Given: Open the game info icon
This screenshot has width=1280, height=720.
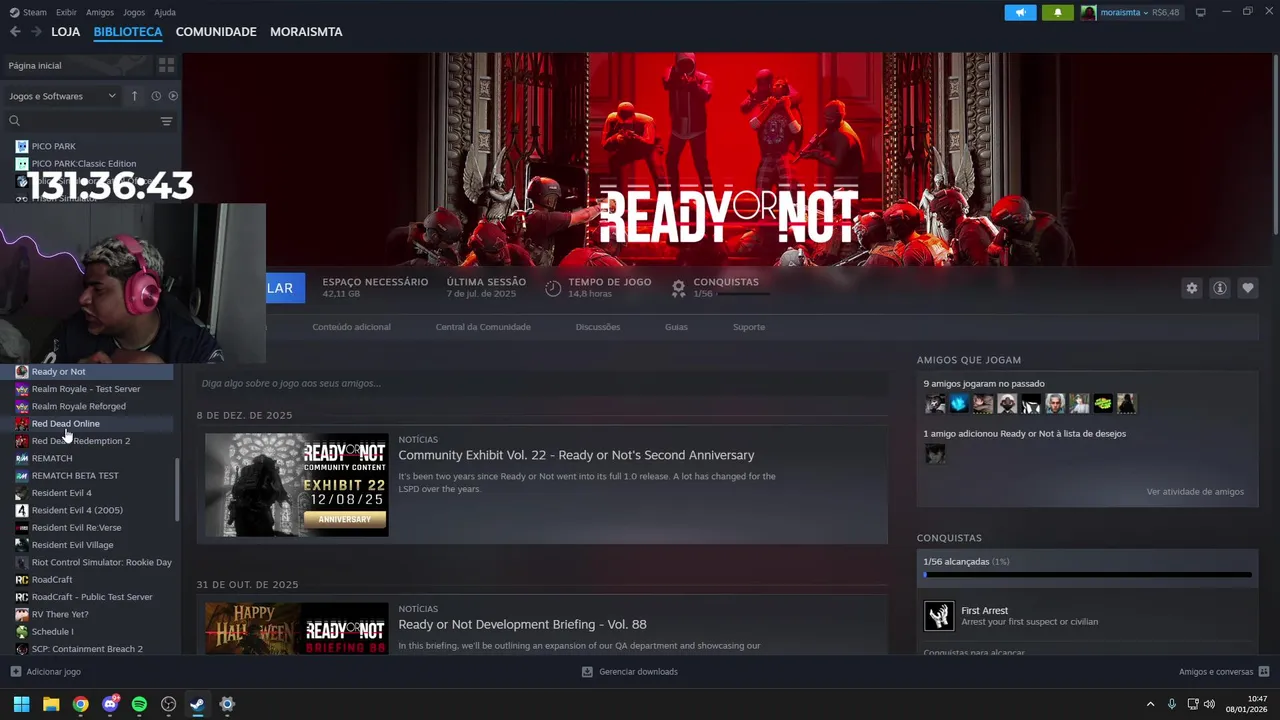Looking at the screenshot, I should pyautogui.click(x=1219, y=288).
